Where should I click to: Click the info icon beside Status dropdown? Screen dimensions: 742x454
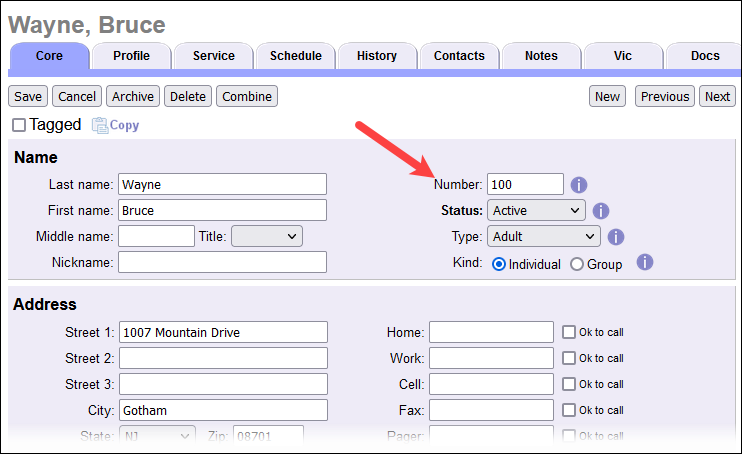pyautogui.click(x=601, y=211)
